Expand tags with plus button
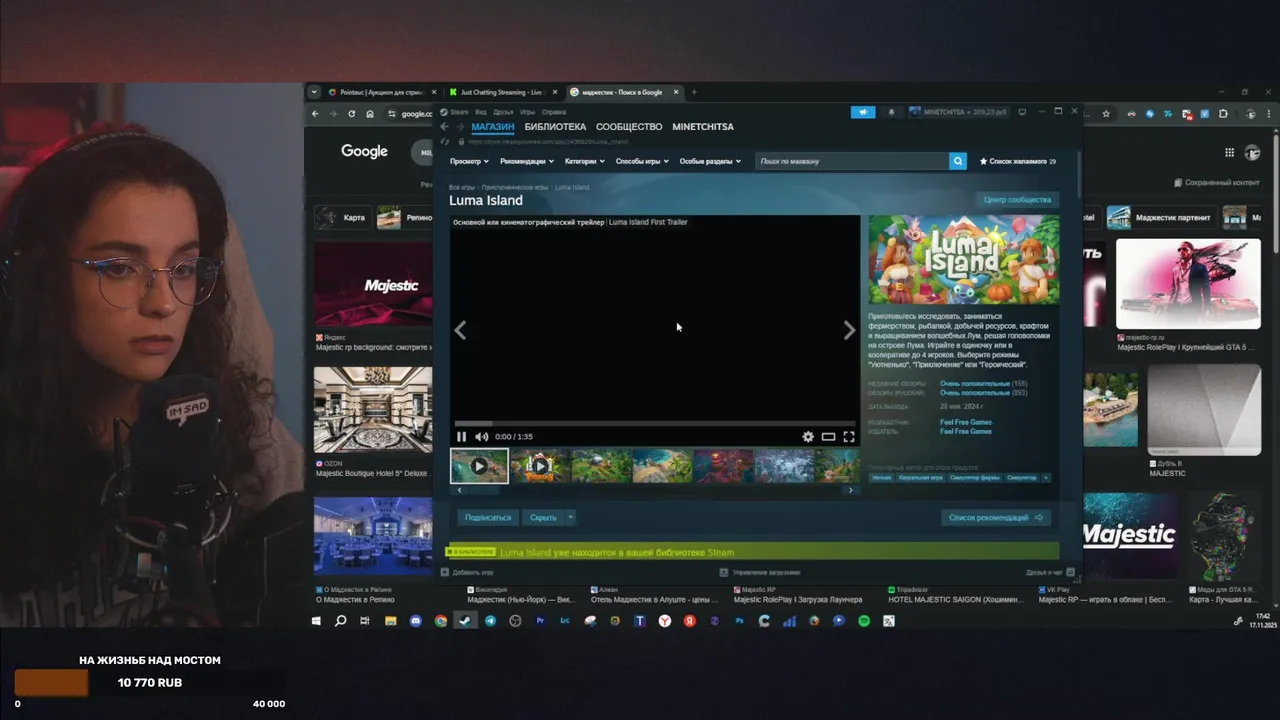The width and height of the screenshot is (1280, 720). [x=1046, y=478]
